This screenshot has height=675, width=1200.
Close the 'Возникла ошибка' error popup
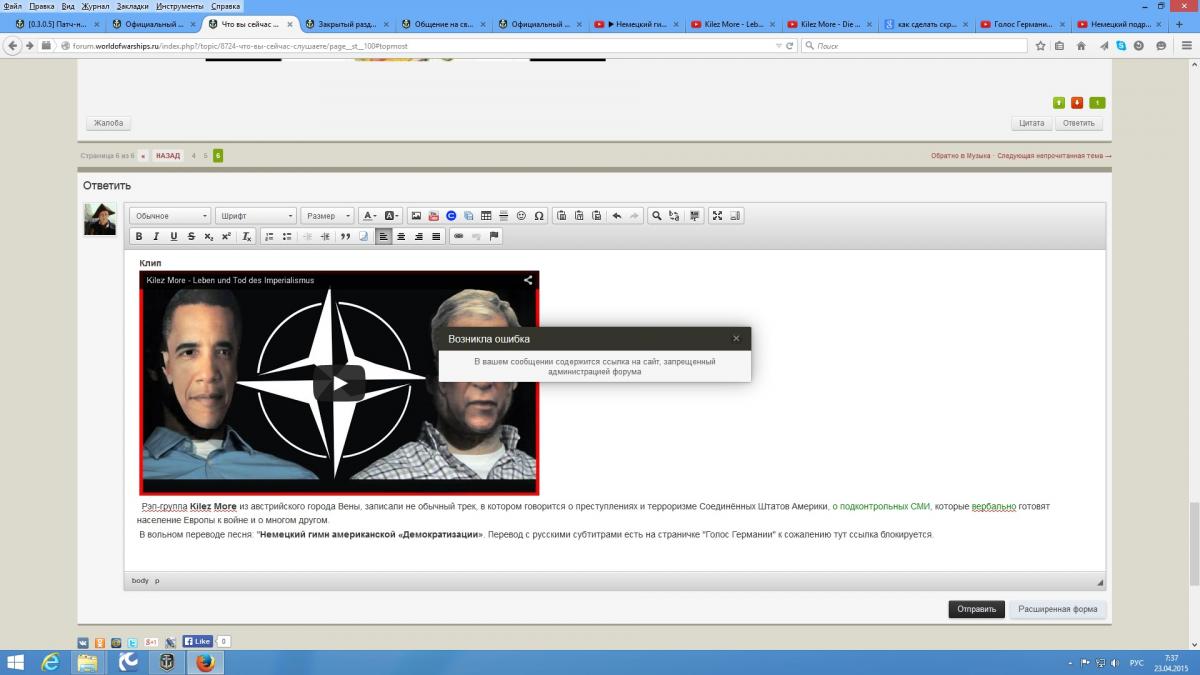point(736,338)
